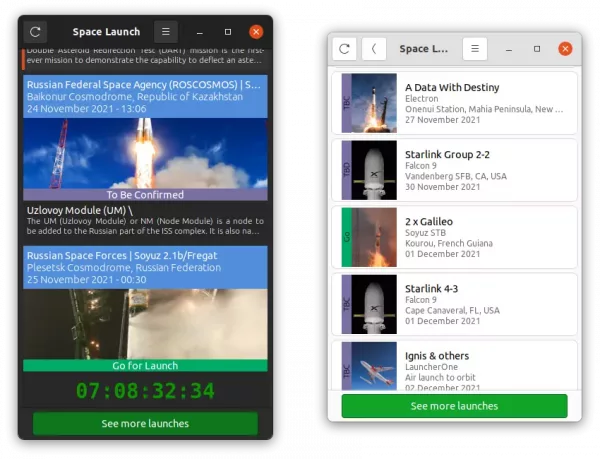Open the Starlink Group 2-2 fairing thumbnail
The width and height of the screenshot is (600, 459).
coord(374,170)
